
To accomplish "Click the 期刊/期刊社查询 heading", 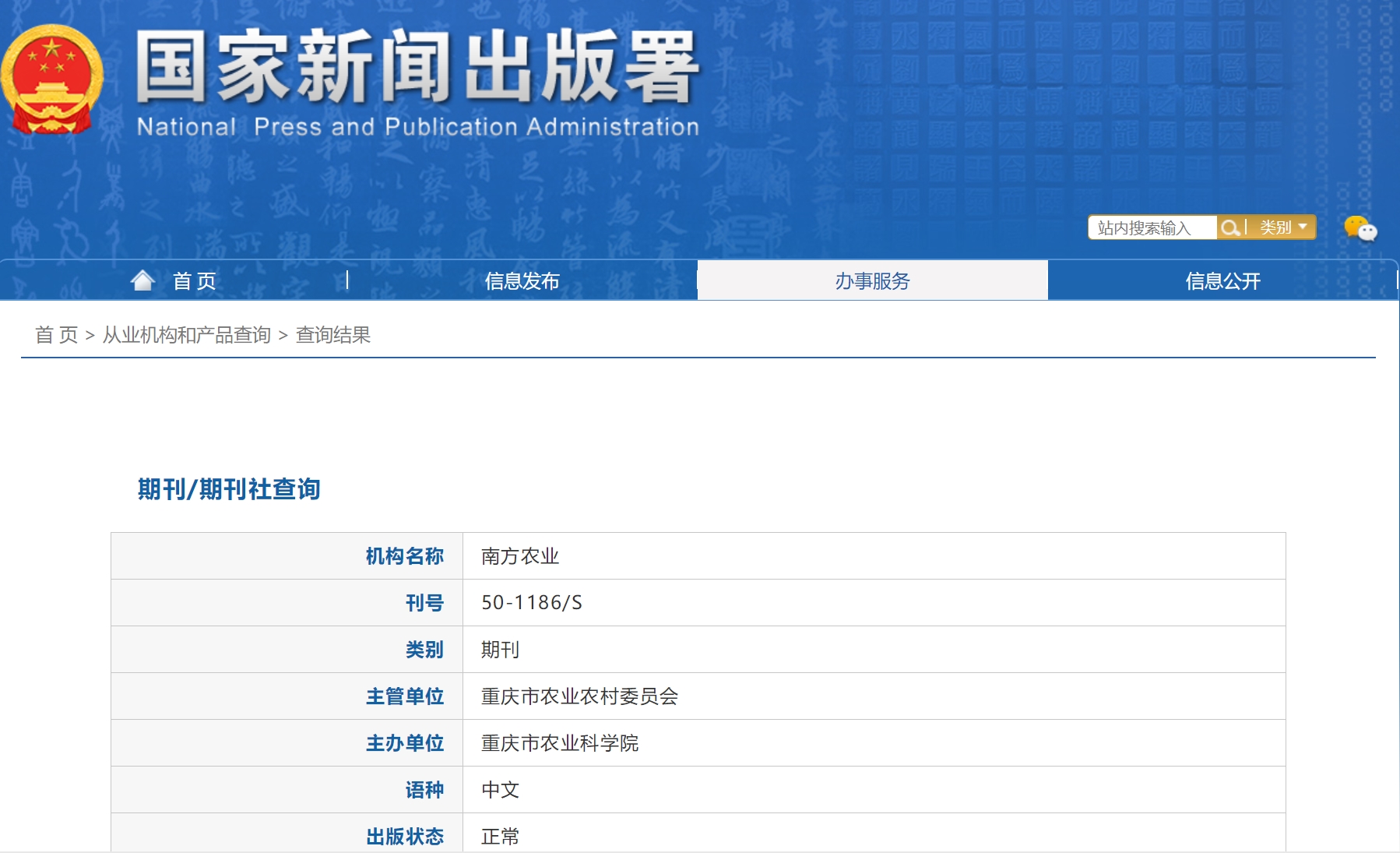I will (229, 489).
